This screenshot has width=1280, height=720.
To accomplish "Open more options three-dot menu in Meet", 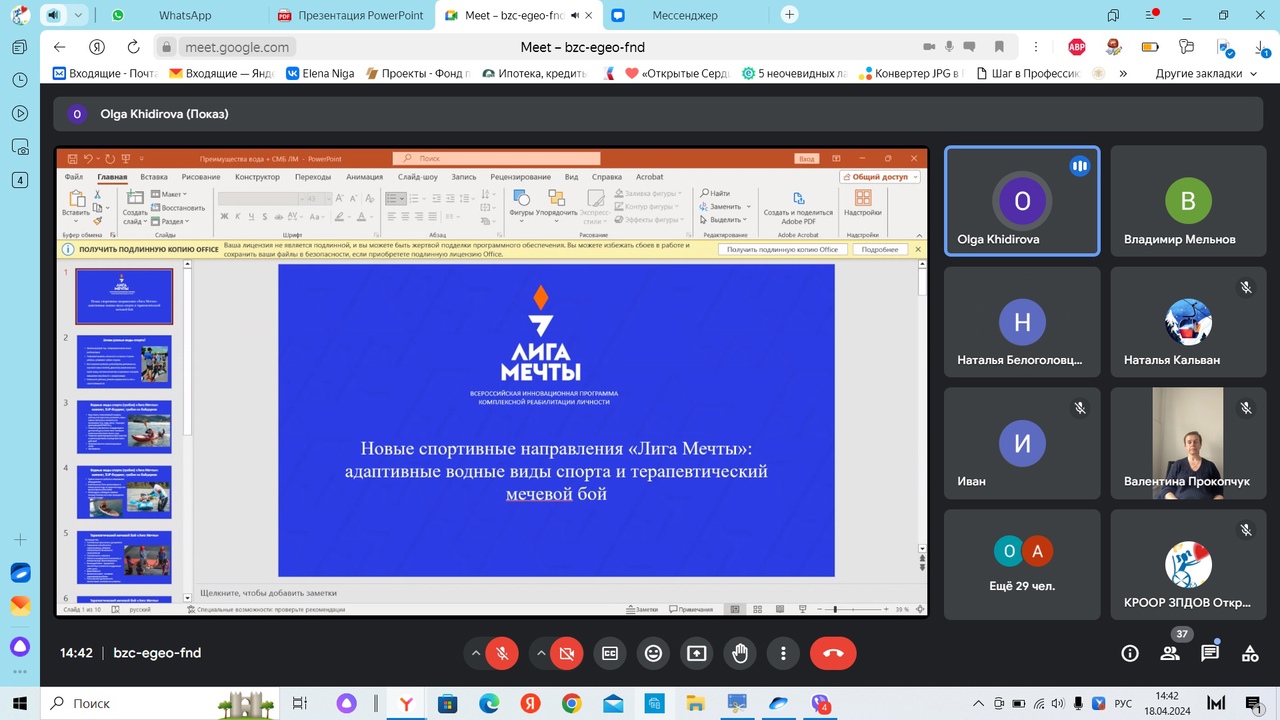I will click(x=783, y=653).
